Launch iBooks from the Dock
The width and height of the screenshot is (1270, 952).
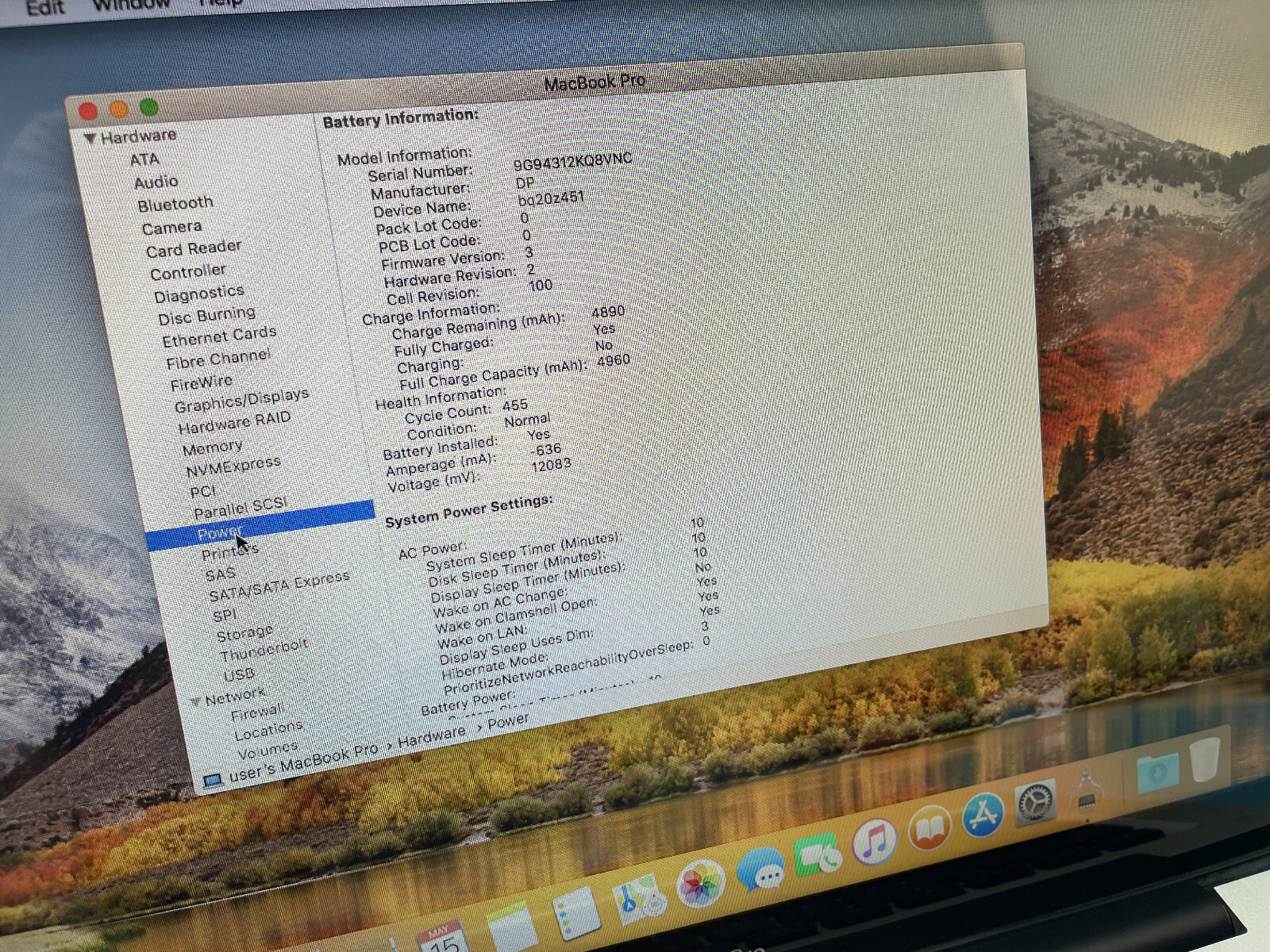tap(929, 827)
